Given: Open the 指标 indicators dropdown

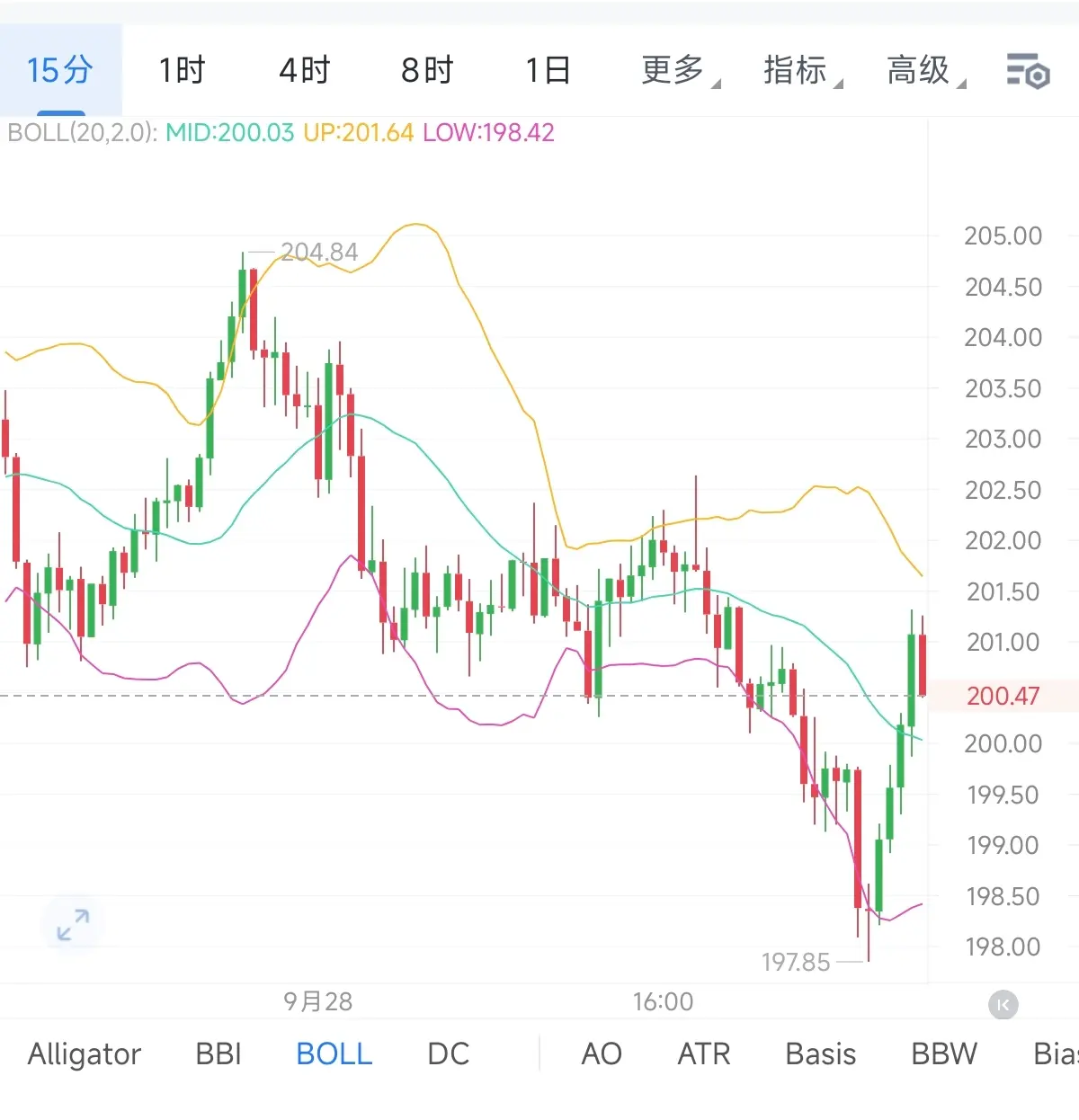Looking at the screenshot, I should pyautogui.click(x=803, y=70).
